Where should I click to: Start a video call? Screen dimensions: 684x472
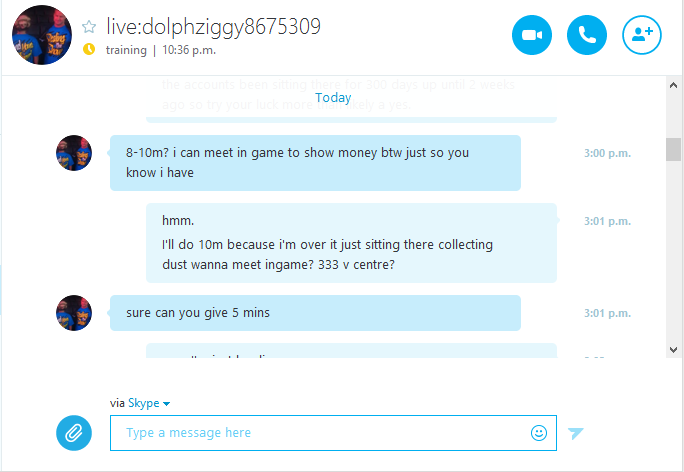click(531, 35)
